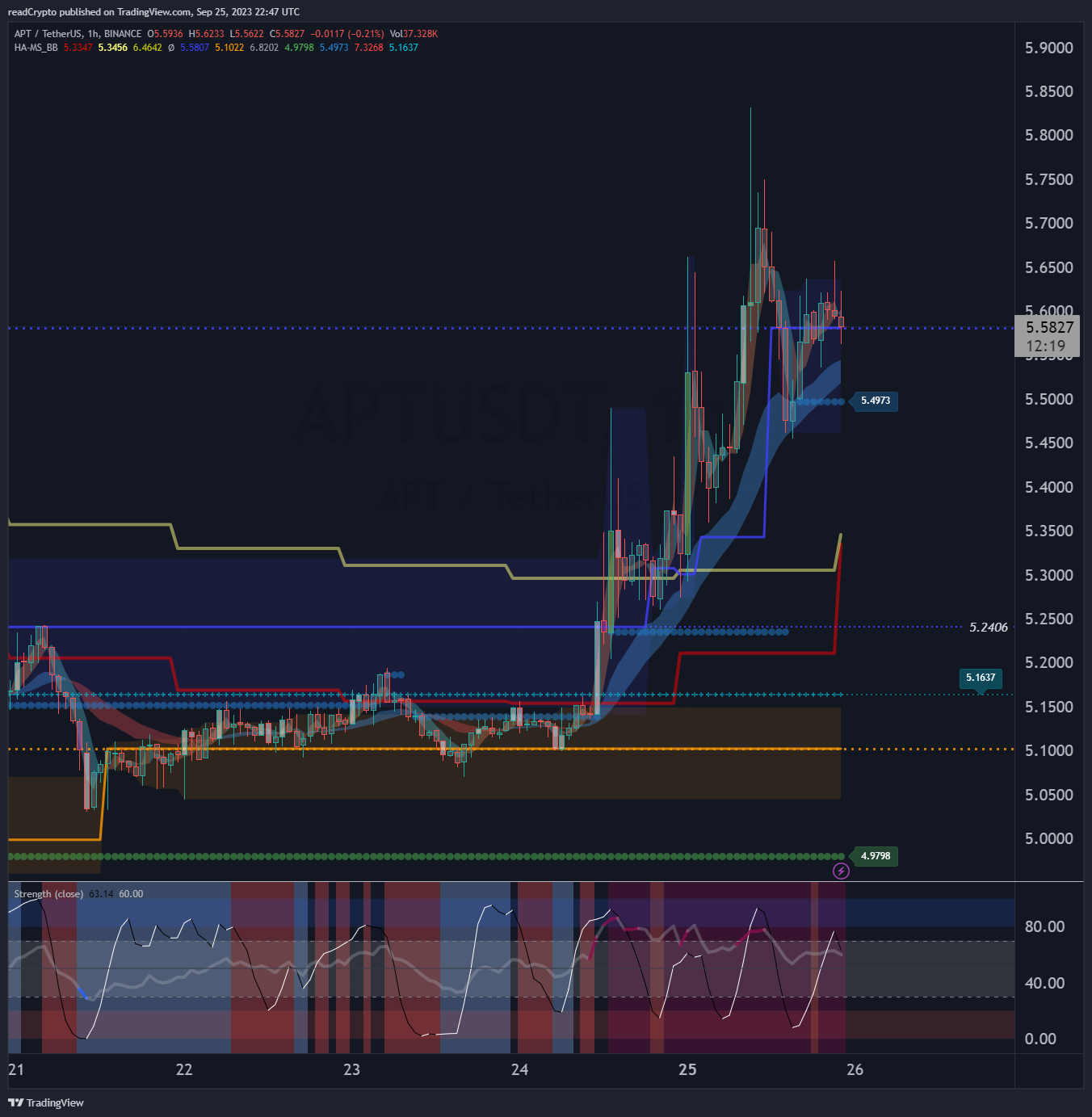Click the legend value 7.3268
Viewport: 1092px width, 1117px height.
coord(369,48)
